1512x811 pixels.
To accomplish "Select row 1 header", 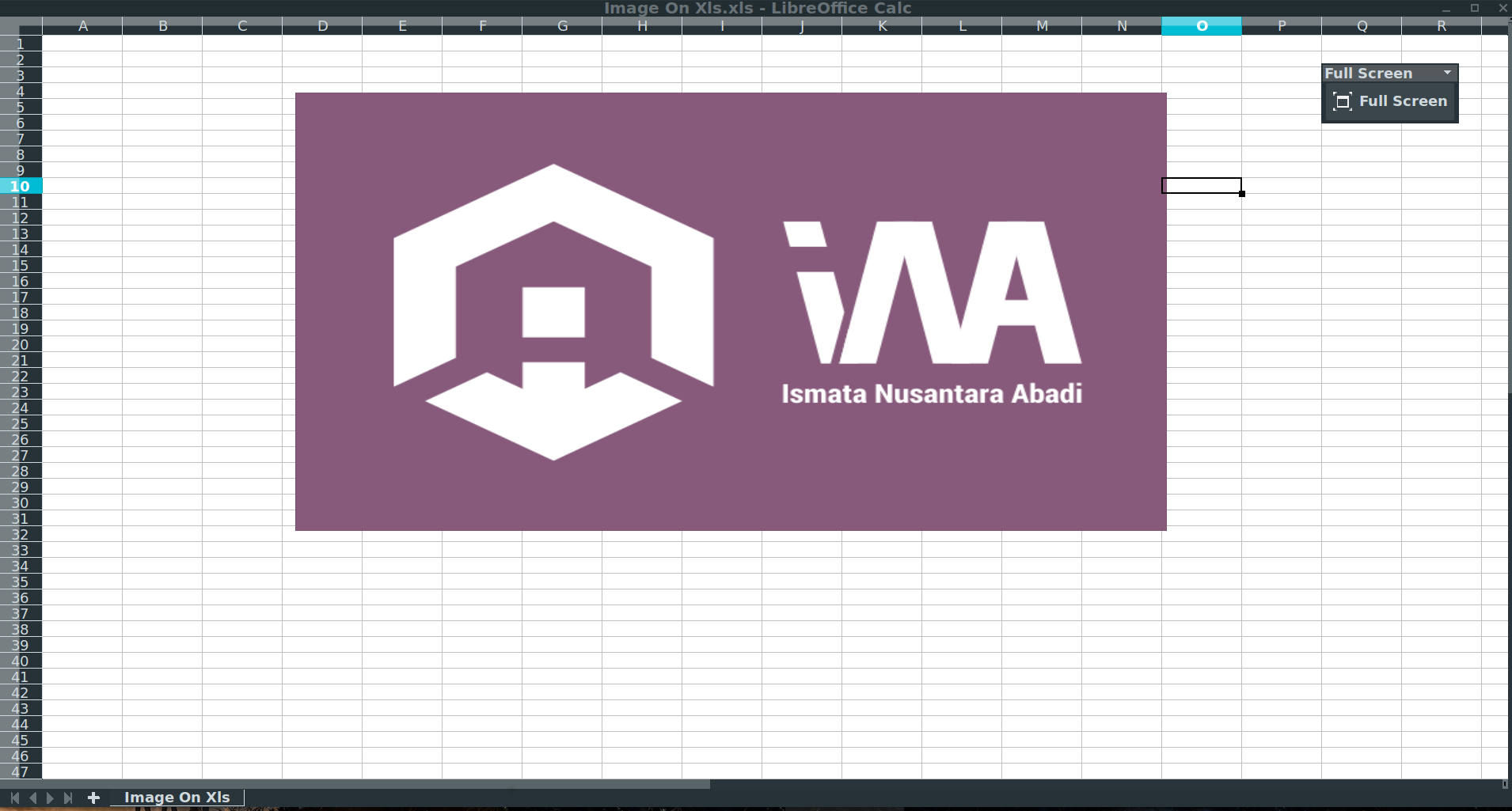I will click(21, 44).
